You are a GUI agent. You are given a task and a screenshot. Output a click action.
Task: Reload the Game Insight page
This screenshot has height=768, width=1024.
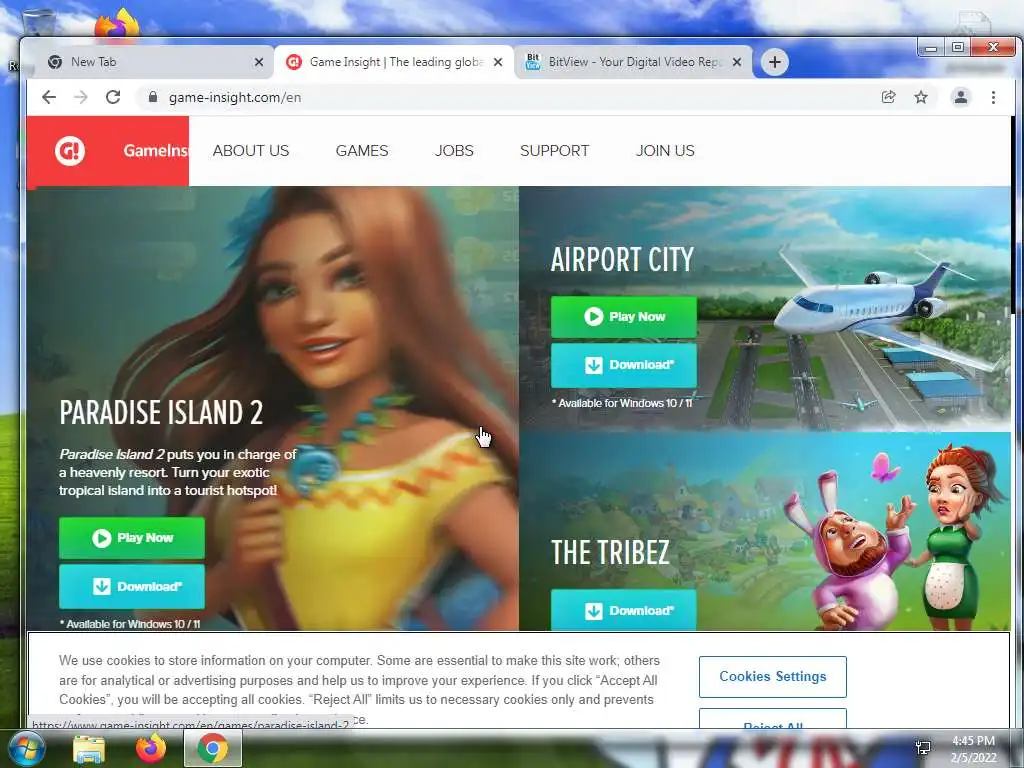tap(113, 97)
